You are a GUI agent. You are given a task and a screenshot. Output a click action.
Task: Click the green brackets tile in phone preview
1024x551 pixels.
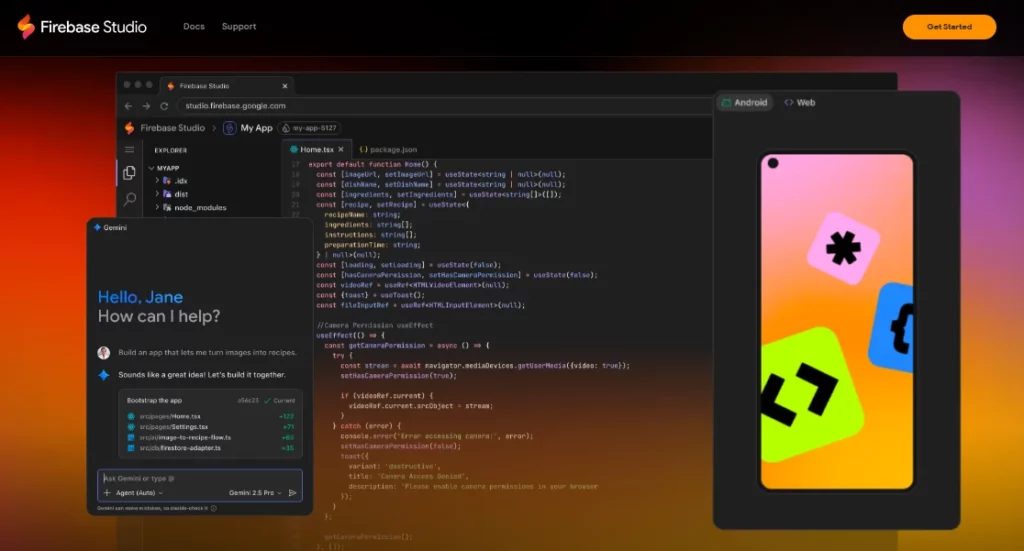click(x=810, y=396)
